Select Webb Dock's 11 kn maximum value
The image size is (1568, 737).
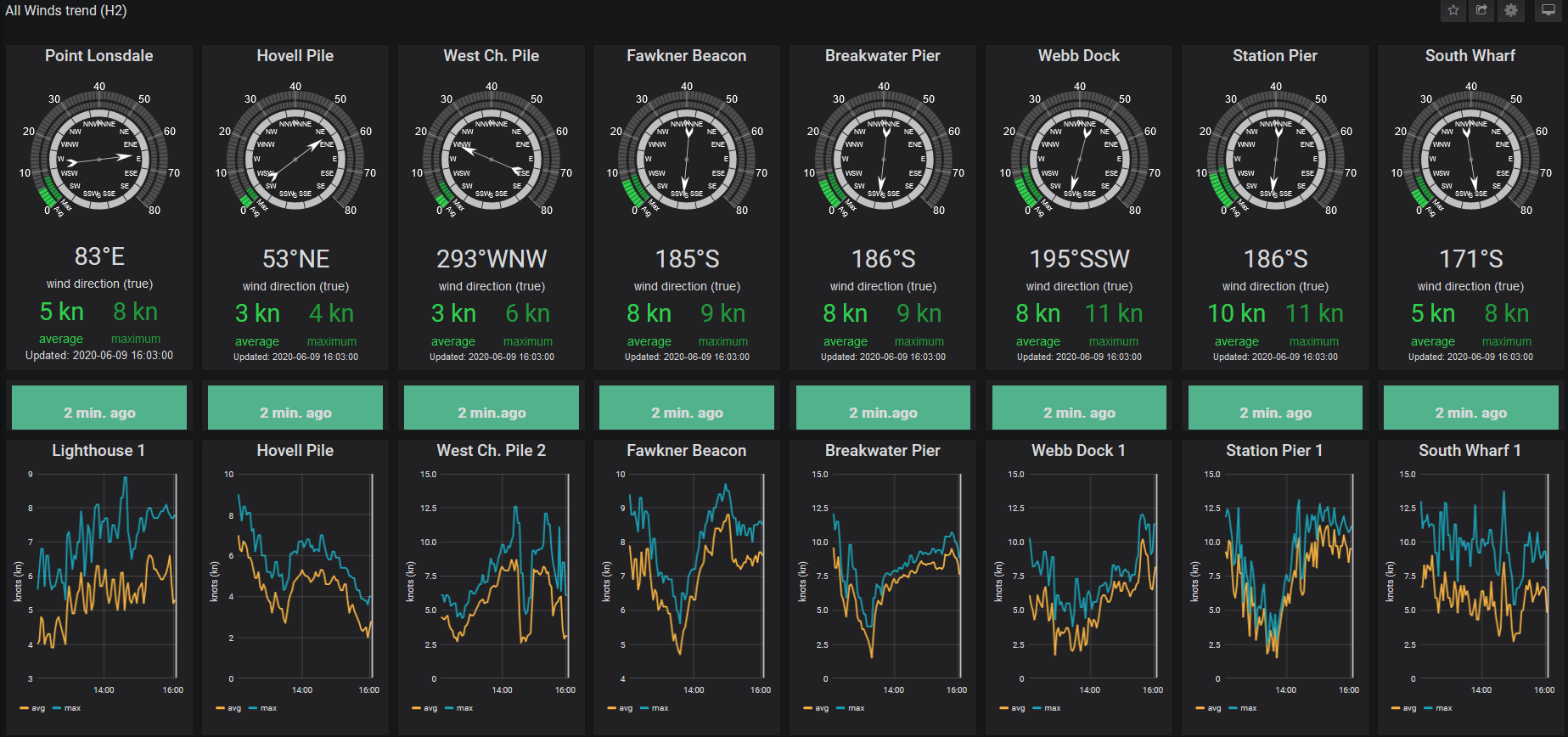point(1114,313)
